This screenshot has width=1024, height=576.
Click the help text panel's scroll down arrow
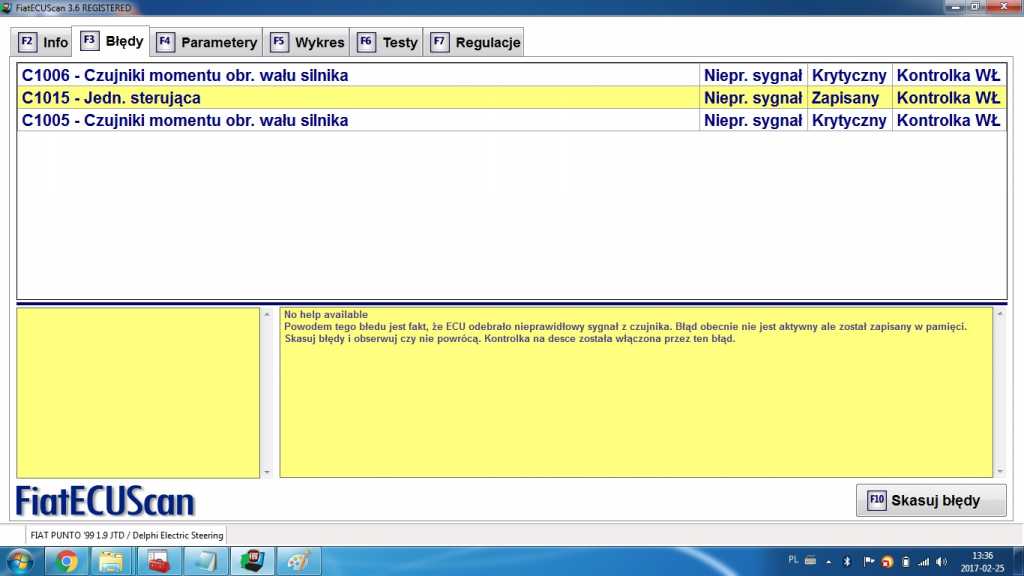point(1000,471)
